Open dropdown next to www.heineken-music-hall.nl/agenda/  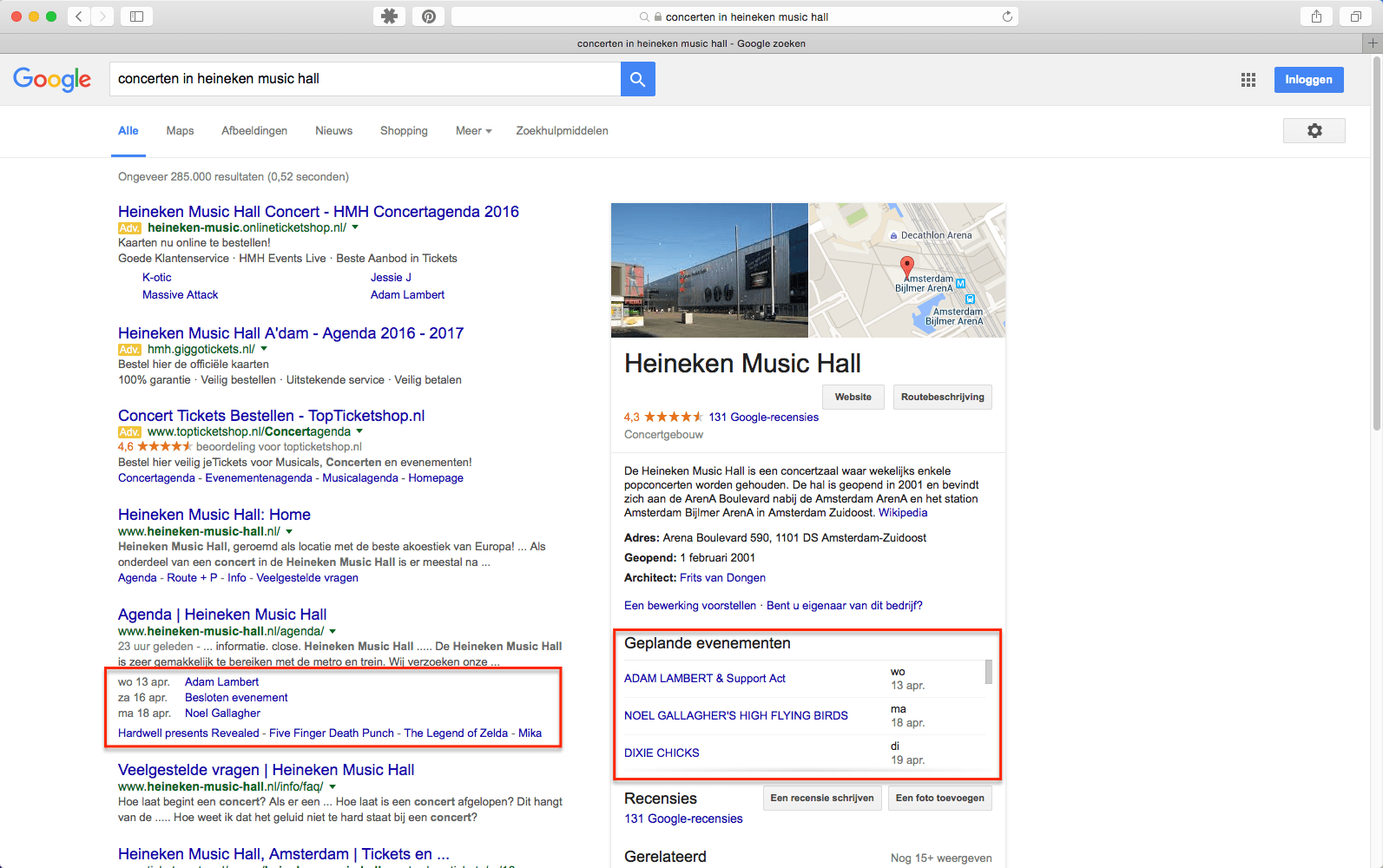(x=333, y=631)
